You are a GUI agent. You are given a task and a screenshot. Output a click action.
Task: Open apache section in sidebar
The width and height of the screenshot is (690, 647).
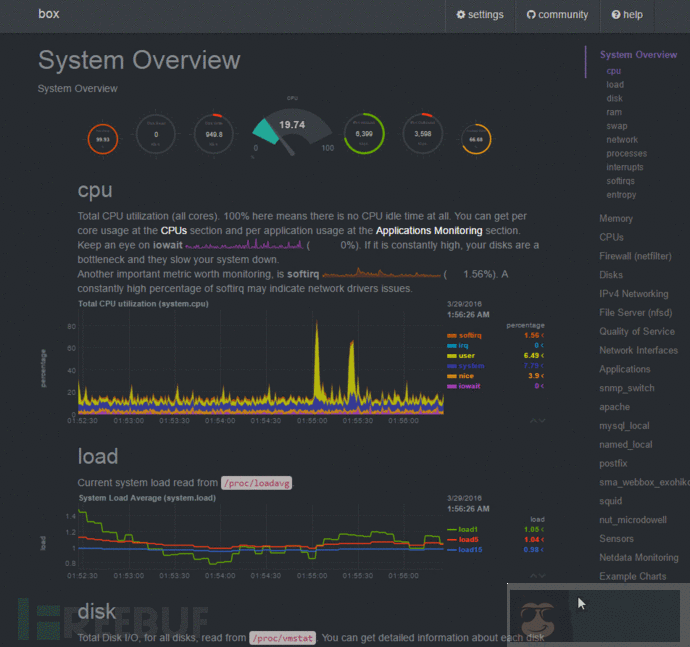[x=614, y=407]
